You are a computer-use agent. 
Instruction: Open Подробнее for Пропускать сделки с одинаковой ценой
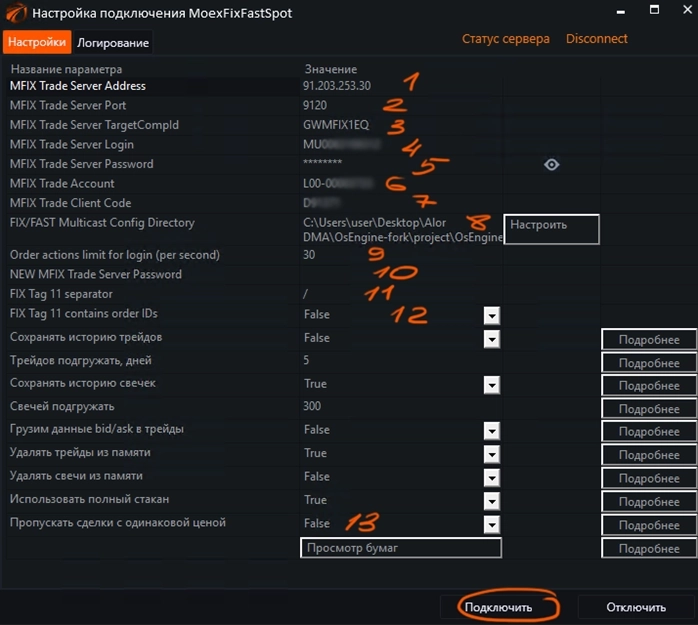[649, 525]
